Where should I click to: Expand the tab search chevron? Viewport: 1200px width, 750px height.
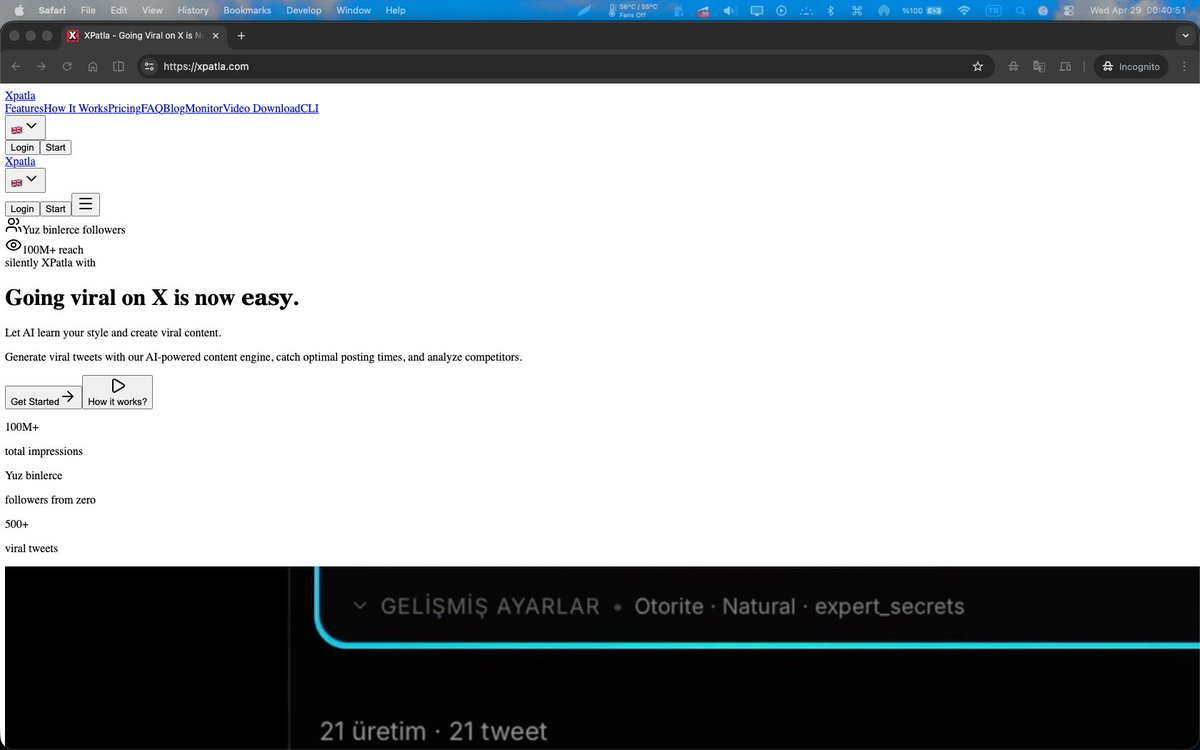[1185, 35]
